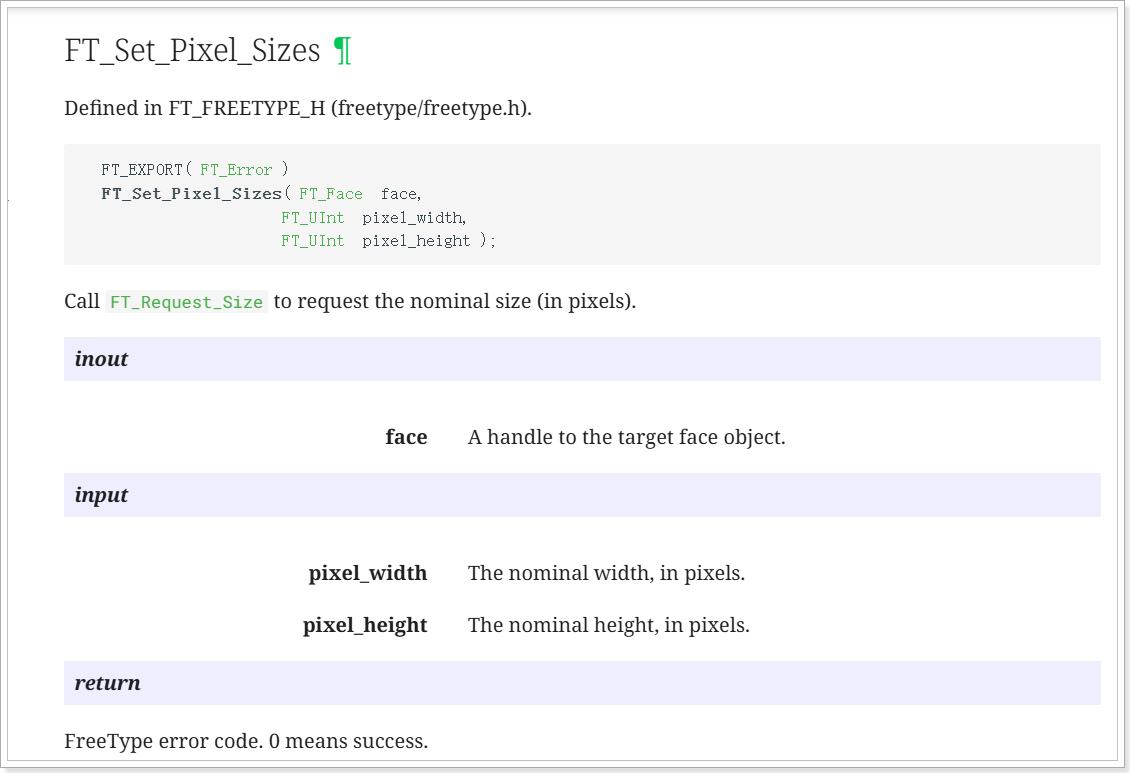Click the bold pixel_width parameter name in table

click(368, 573)
